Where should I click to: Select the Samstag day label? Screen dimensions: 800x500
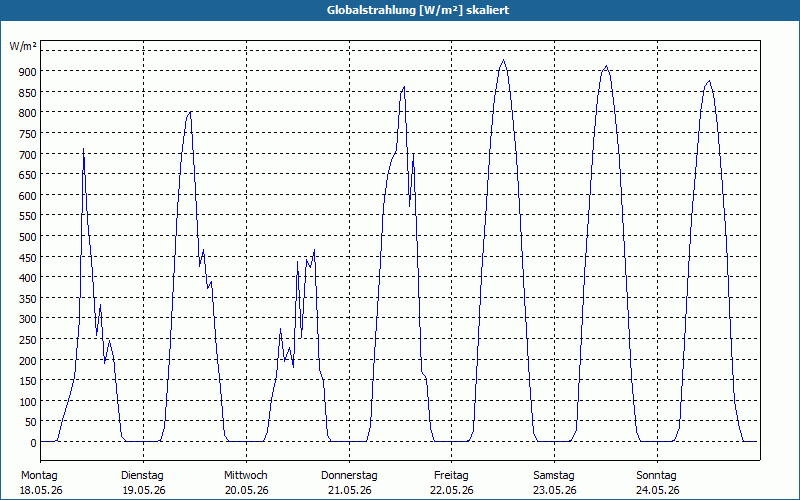(554, 475)
